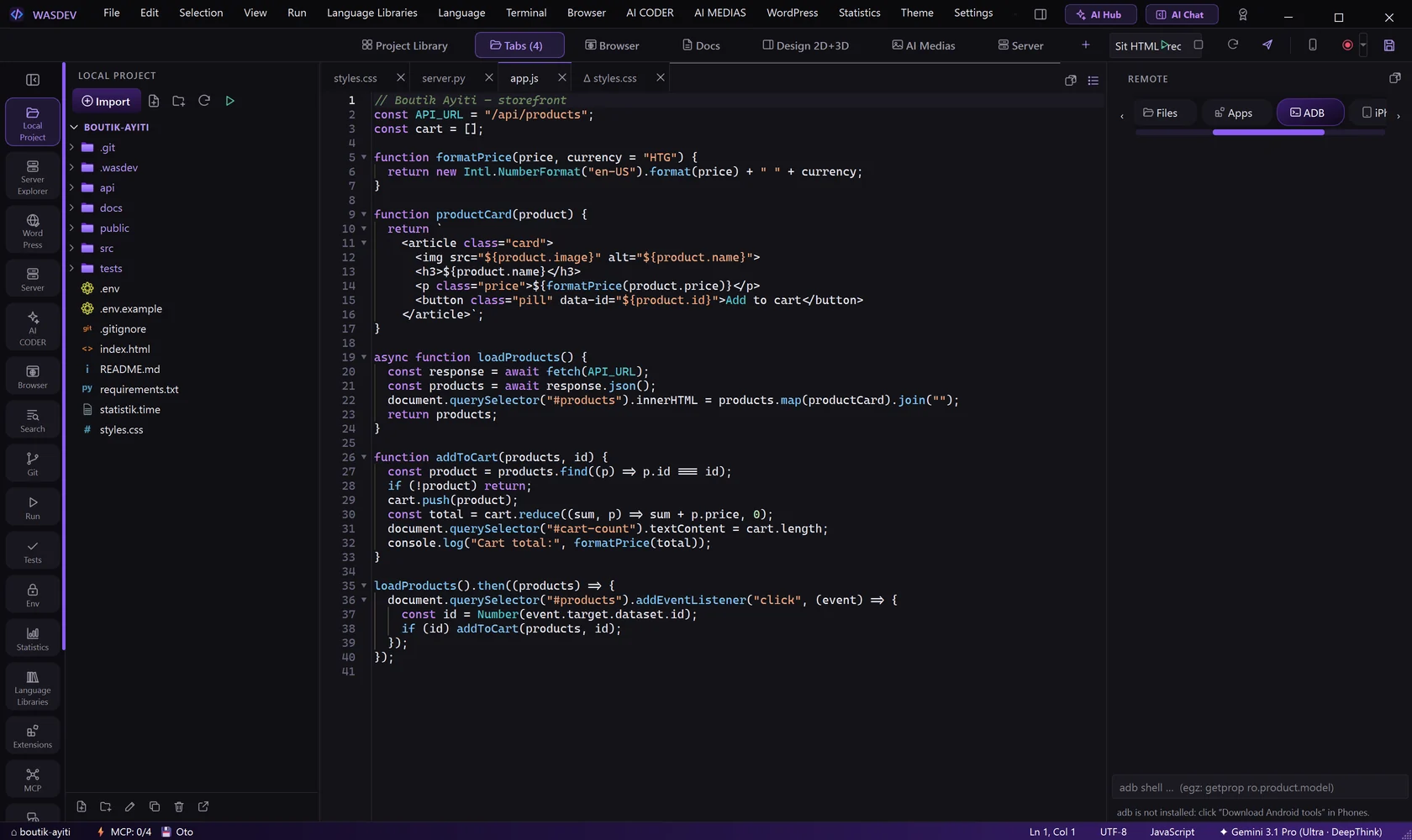Click the green run project arrow
This screenshot has width=1412, height=840.
pyautogui.click(x=229, y=101)
